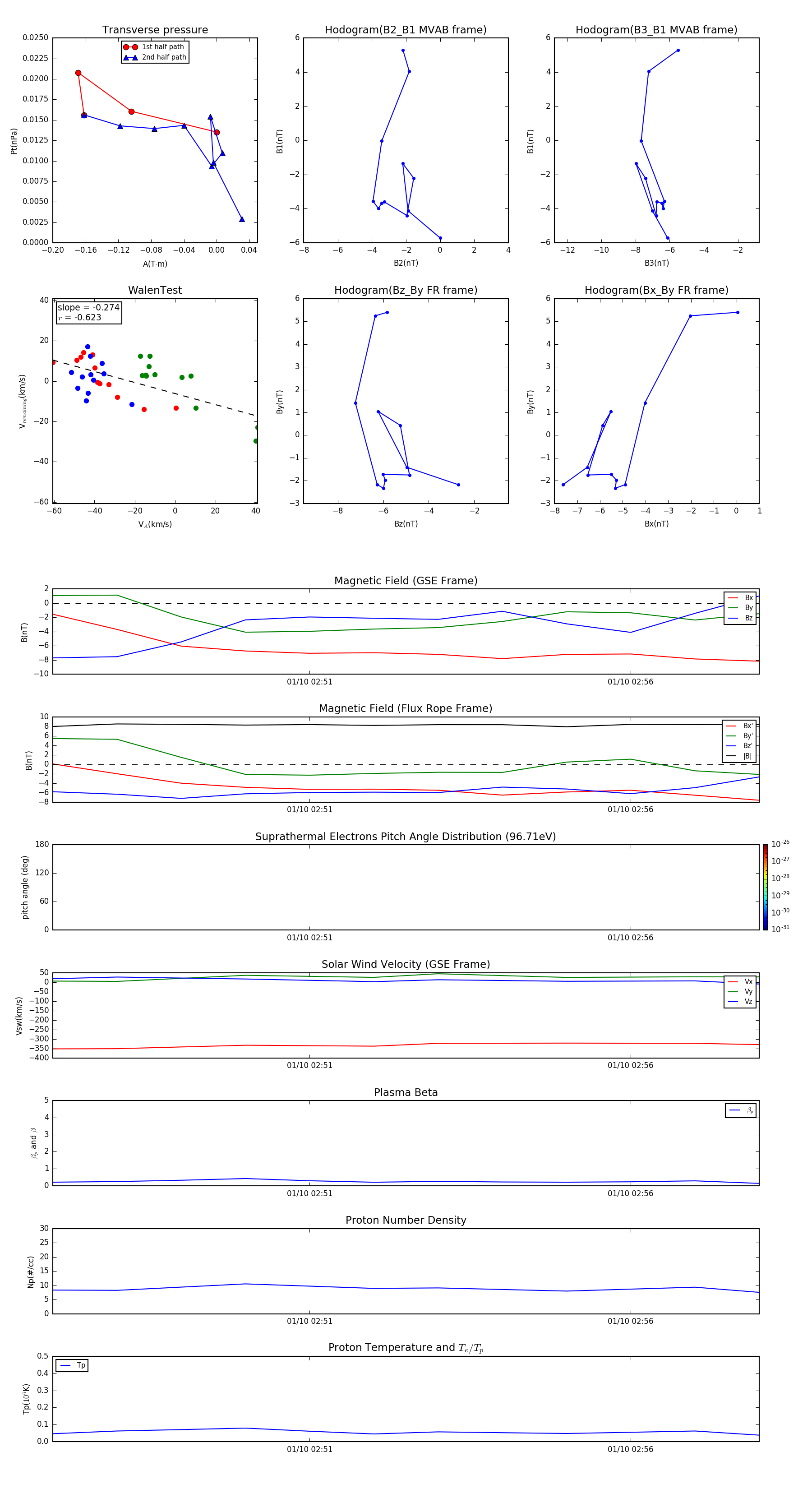Click the 'Hodogram(B3_B1 MVAB frame)' title

(656, 30)
